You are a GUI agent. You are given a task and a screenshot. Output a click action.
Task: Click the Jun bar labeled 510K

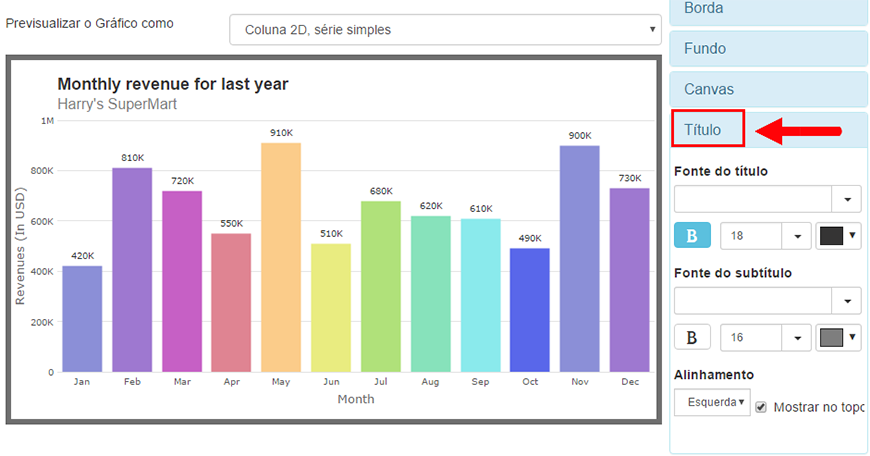[331, 308]
